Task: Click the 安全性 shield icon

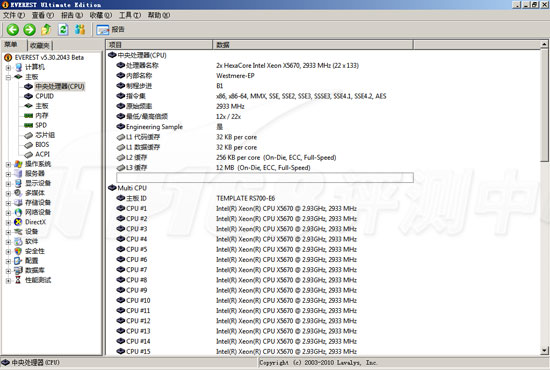Action: click(x=18, y=251)
